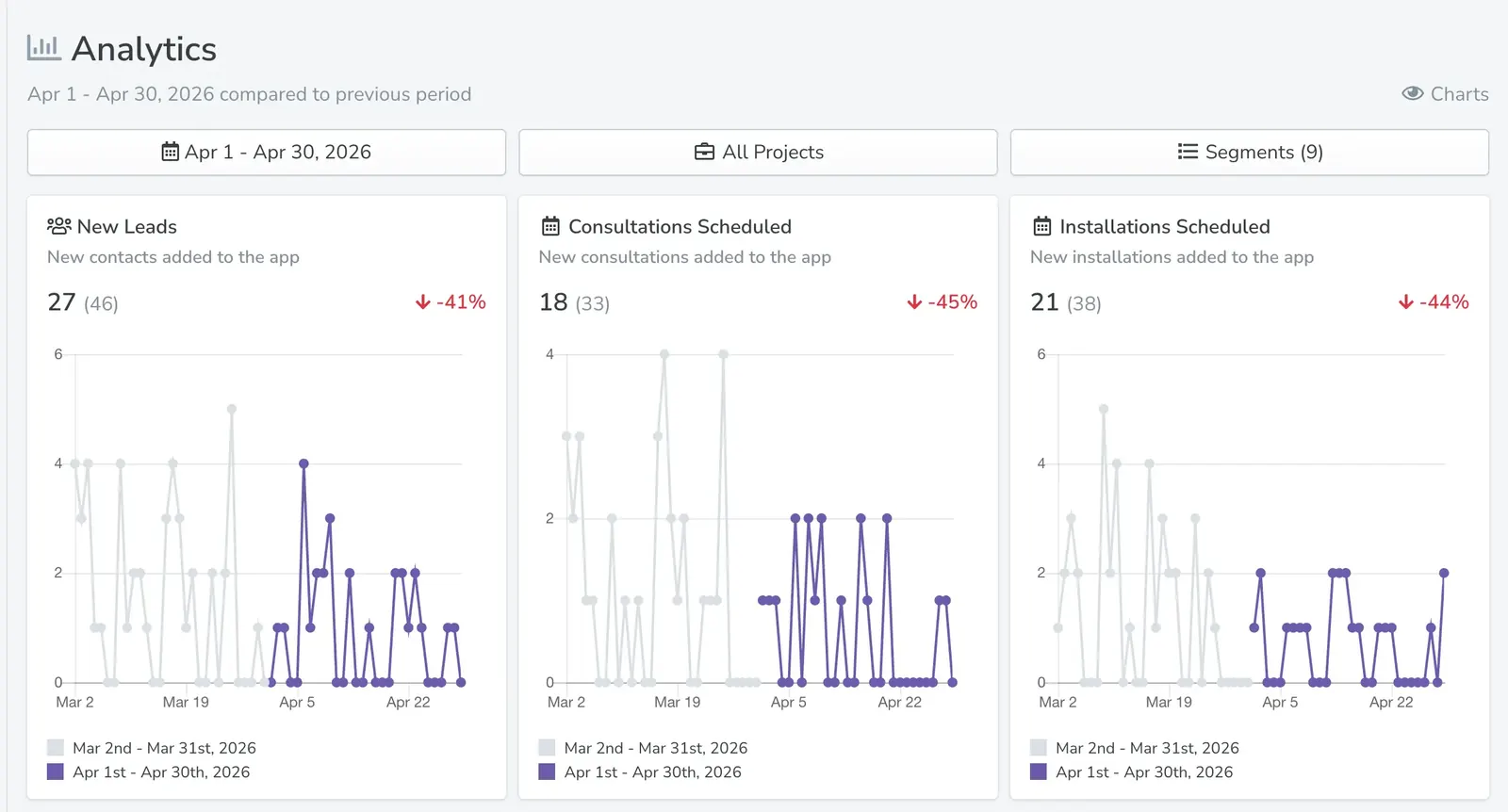Click the Analytics page heading
The height and width of the screenshot is (812, 1508).
click(x=144, y=49)
